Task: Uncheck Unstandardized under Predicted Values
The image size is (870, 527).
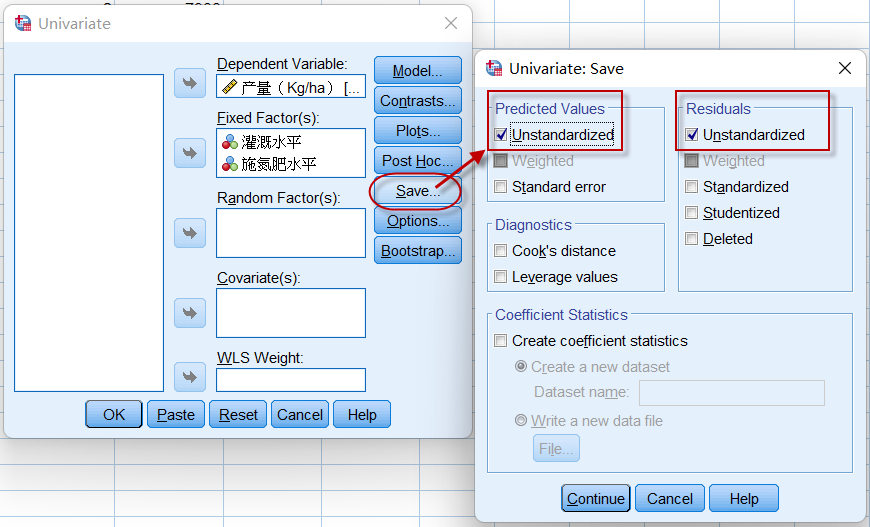Action: click(501, 135)
